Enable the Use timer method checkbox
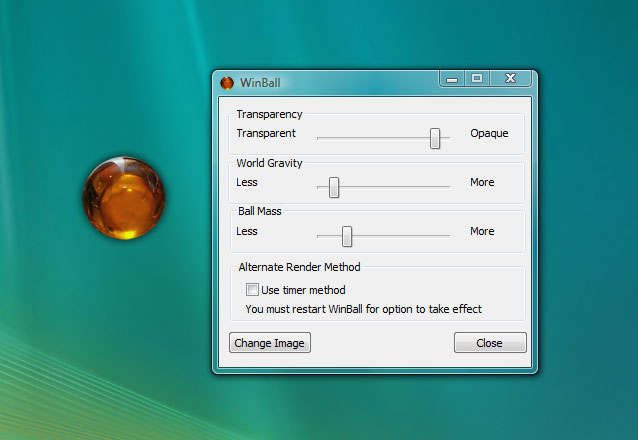This screenshot has width=638, height=440. (x=252, y=290)
